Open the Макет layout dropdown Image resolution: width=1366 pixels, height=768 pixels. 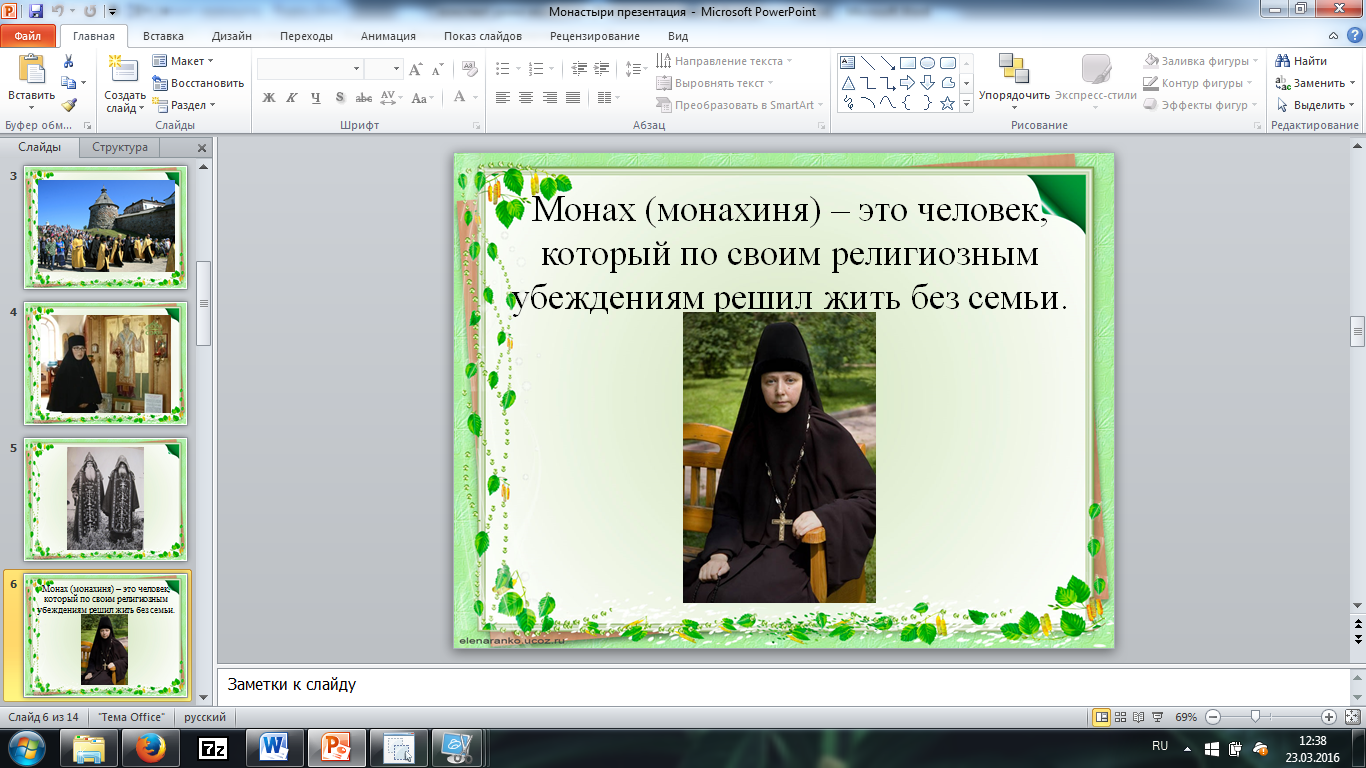pyautogui.click(x=184, y=61)
